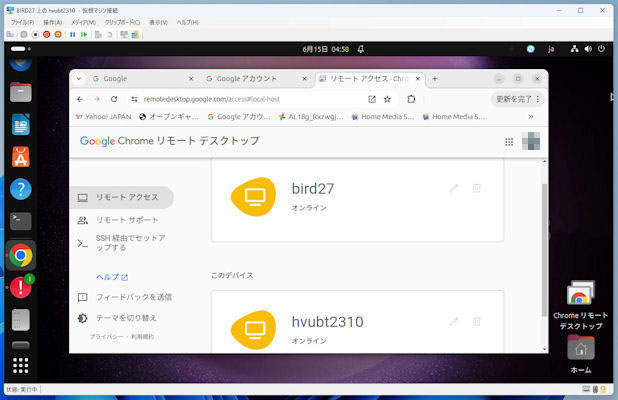618x400 pixels.
Task: Open the 操作(A) menu
Action: [52, 22]
